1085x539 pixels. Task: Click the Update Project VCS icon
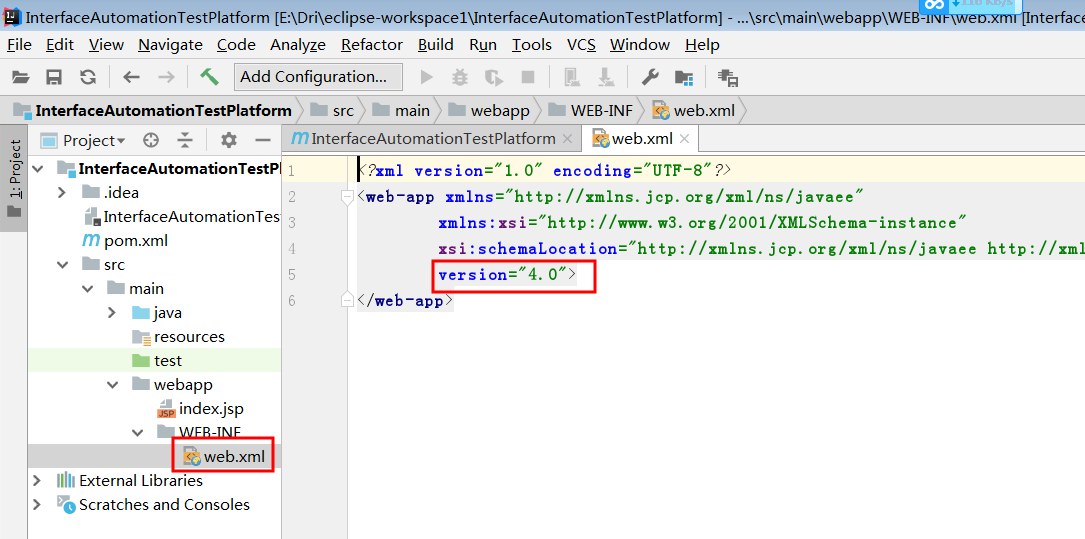click(572, 77)
